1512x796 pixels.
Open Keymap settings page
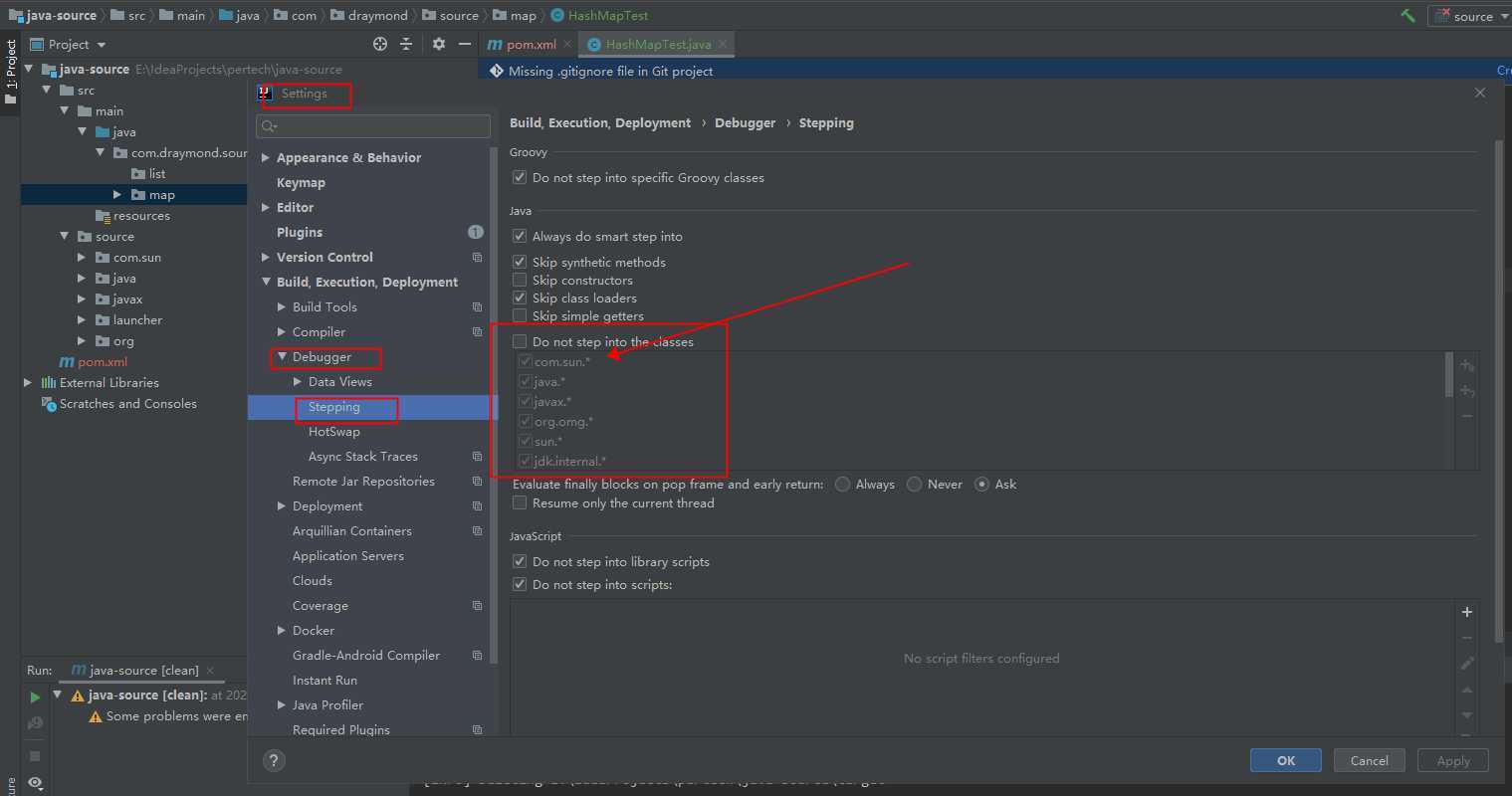click(x=301, y=182)
